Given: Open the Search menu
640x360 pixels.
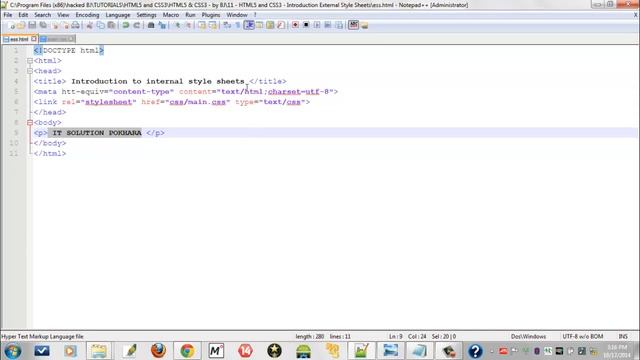Looking at the screenshot, I should pos(42,15).
